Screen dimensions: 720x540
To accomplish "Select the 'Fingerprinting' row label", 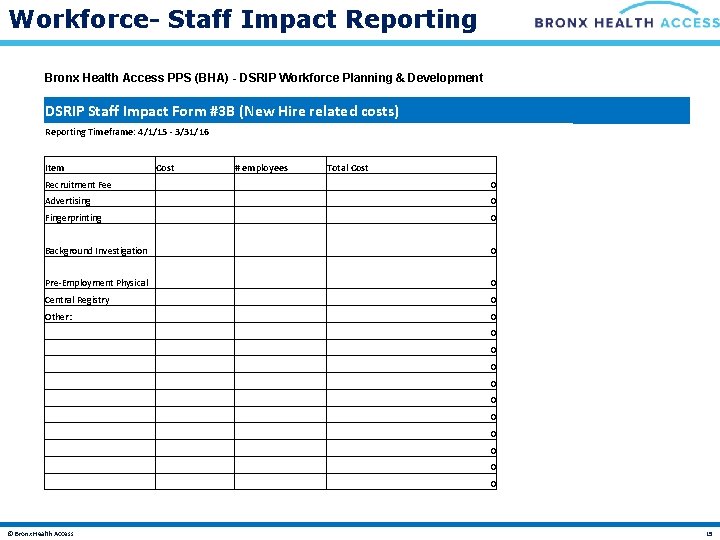I will point(73,218).
